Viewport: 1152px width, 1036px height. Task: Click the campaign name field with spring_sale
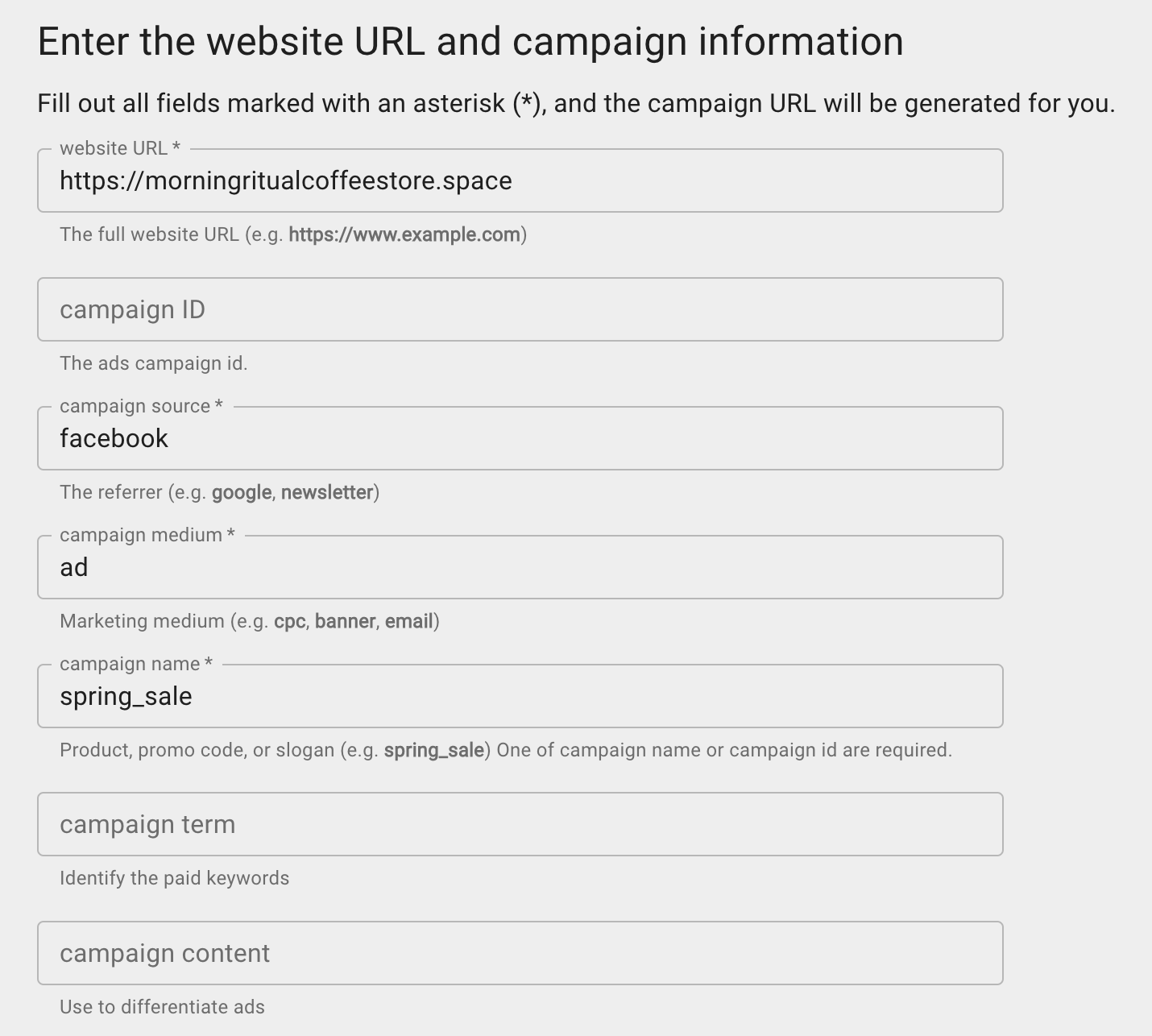520,696
